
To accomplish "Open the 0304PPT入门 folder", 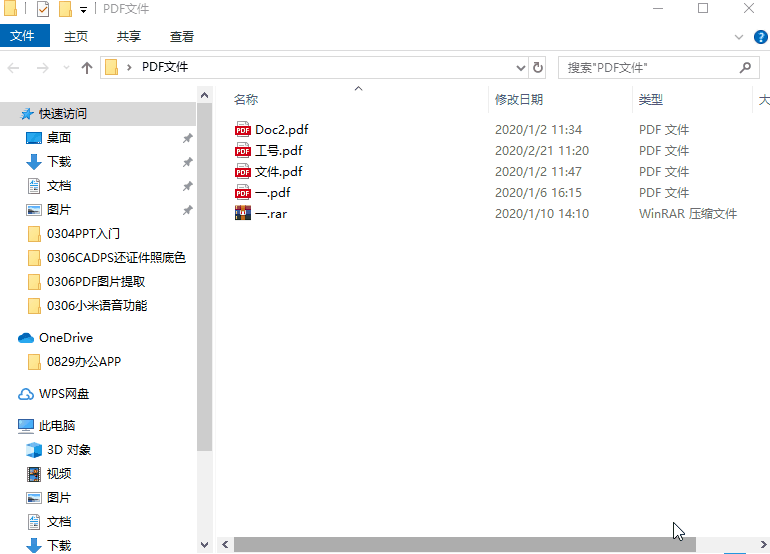I will [x=83, y=234].
